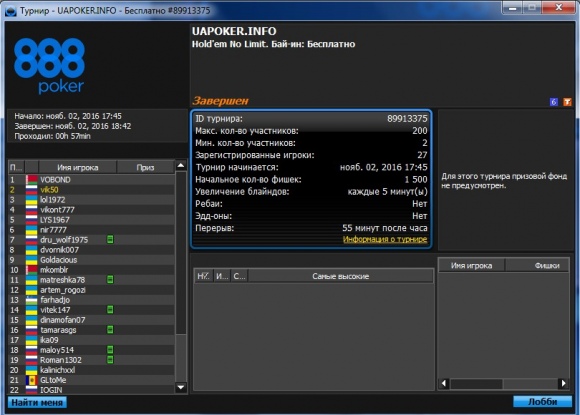Click the green icon next to maloy514
Image resolution: width=580 pixels, height=415 pixels.
(x=110, y=350)
